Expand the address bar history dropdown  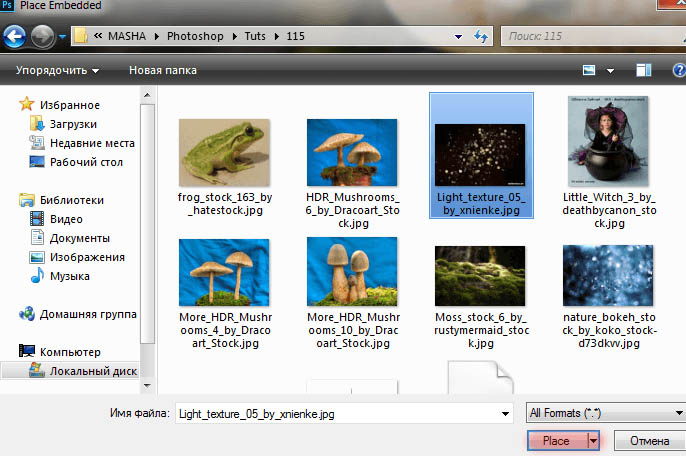[458, 36]
